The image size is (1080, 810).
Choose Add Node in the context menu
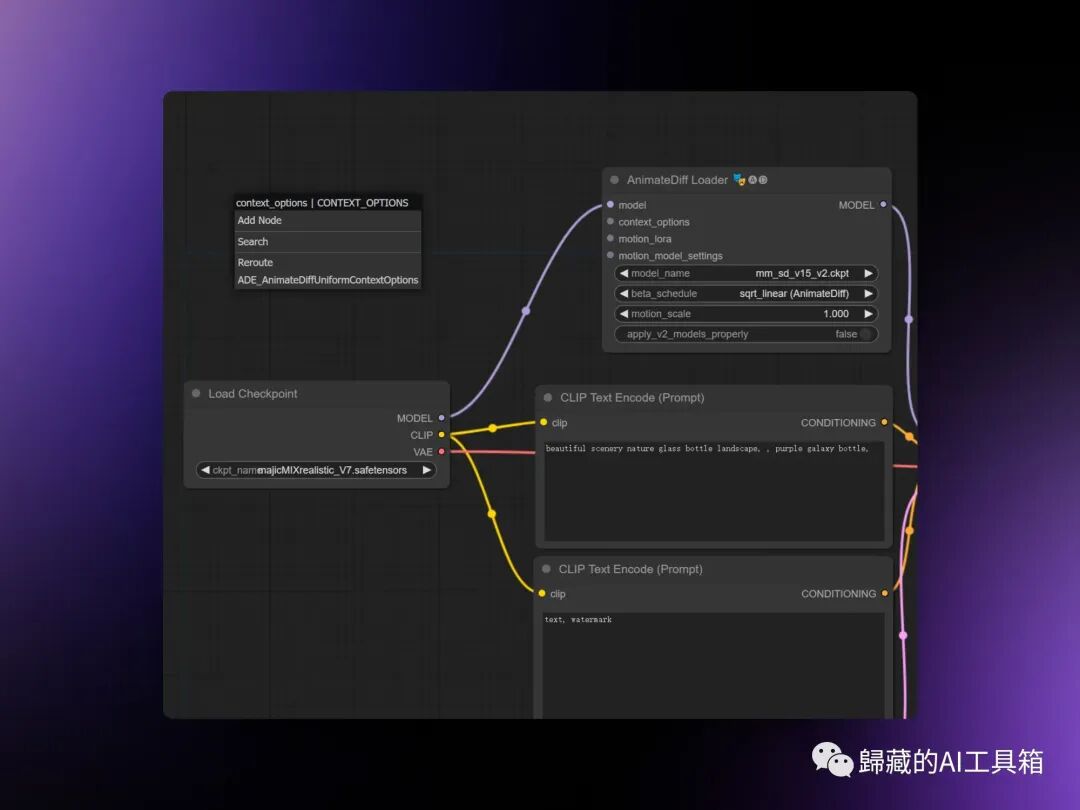point(328,220)
